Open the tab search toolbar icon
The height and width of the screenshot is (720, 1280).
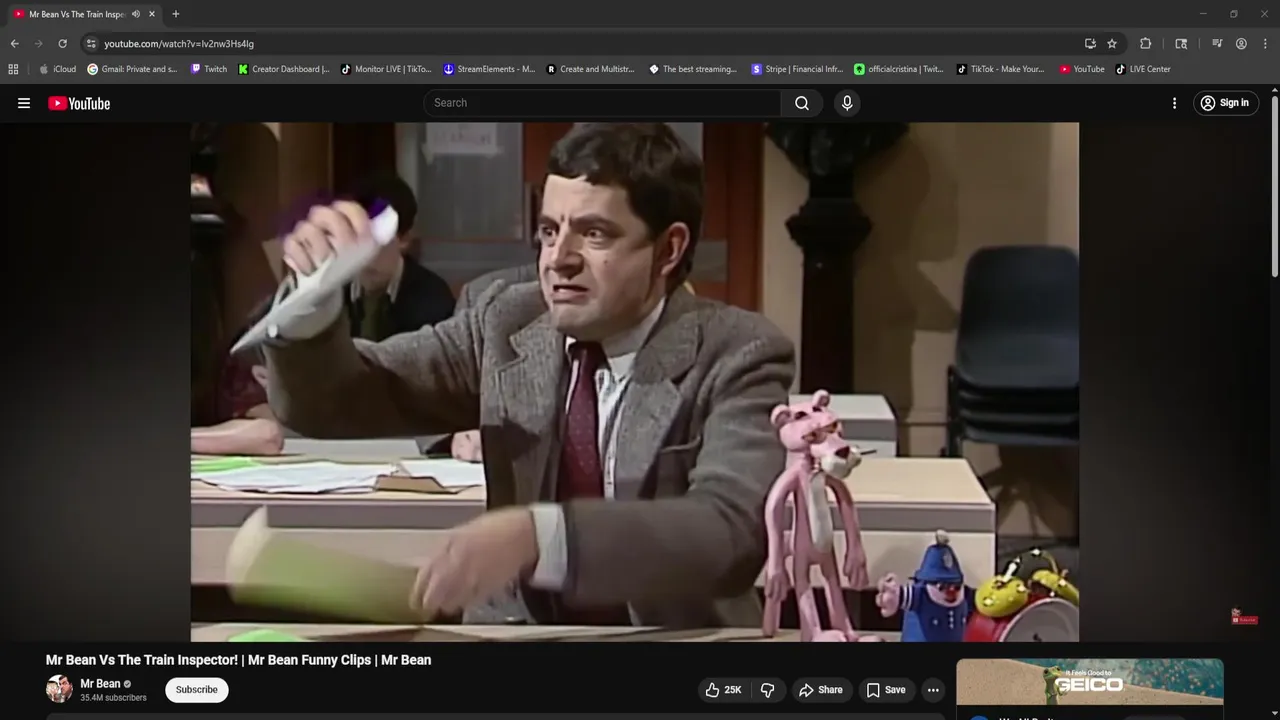pyautogui.click(x=1181, y=44)
